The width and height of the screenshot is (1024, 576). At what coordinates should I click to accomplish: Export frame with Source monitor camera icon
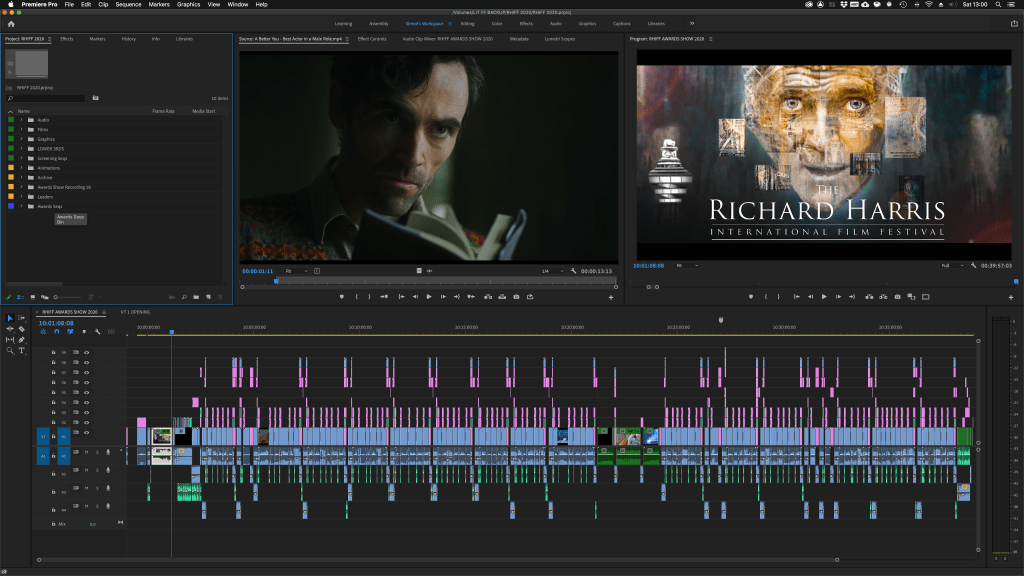[516, 297]
